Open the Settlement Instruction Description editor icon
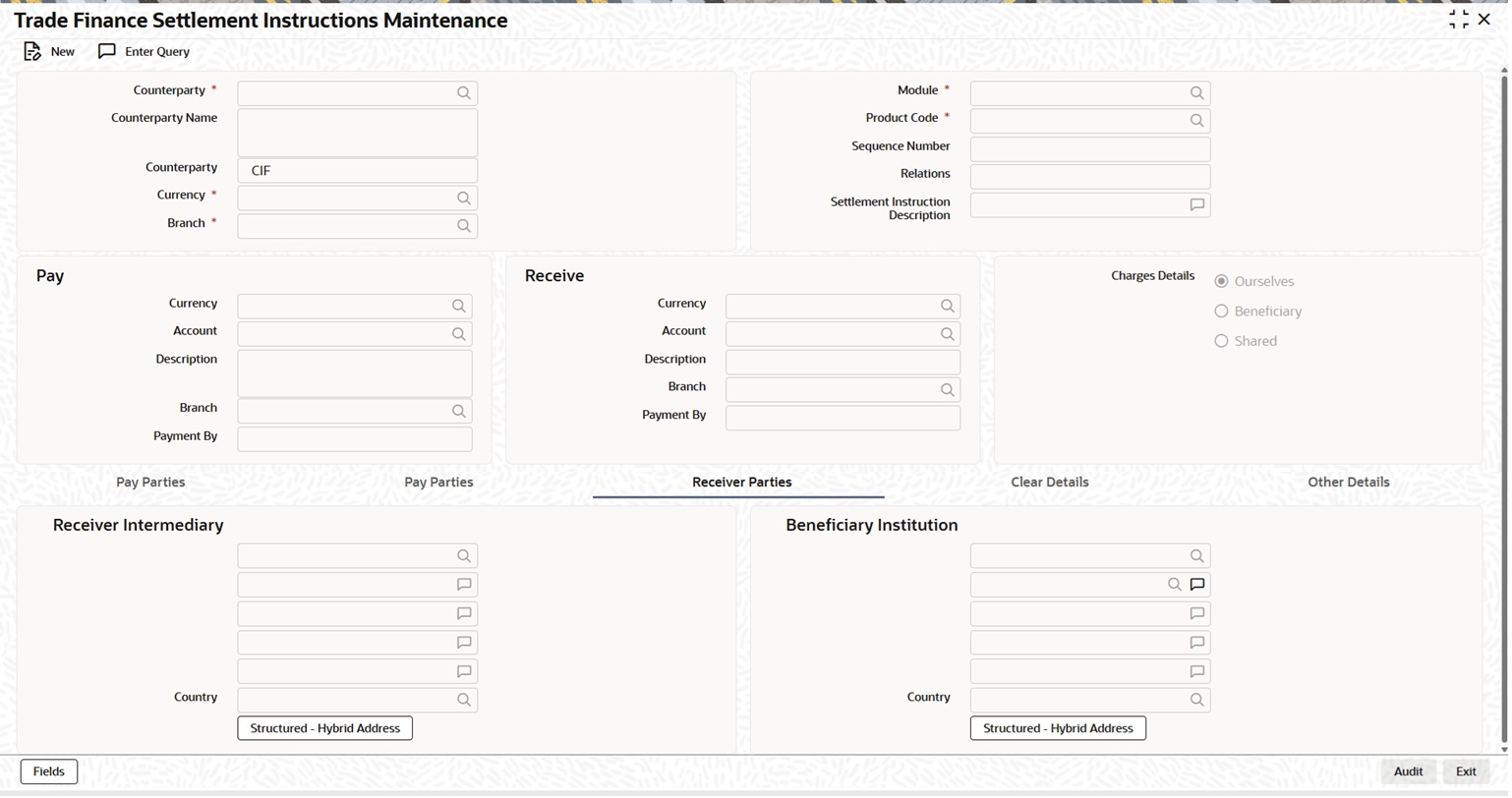The width and height of the screenshot is (1512, 798). point(1196,205)
